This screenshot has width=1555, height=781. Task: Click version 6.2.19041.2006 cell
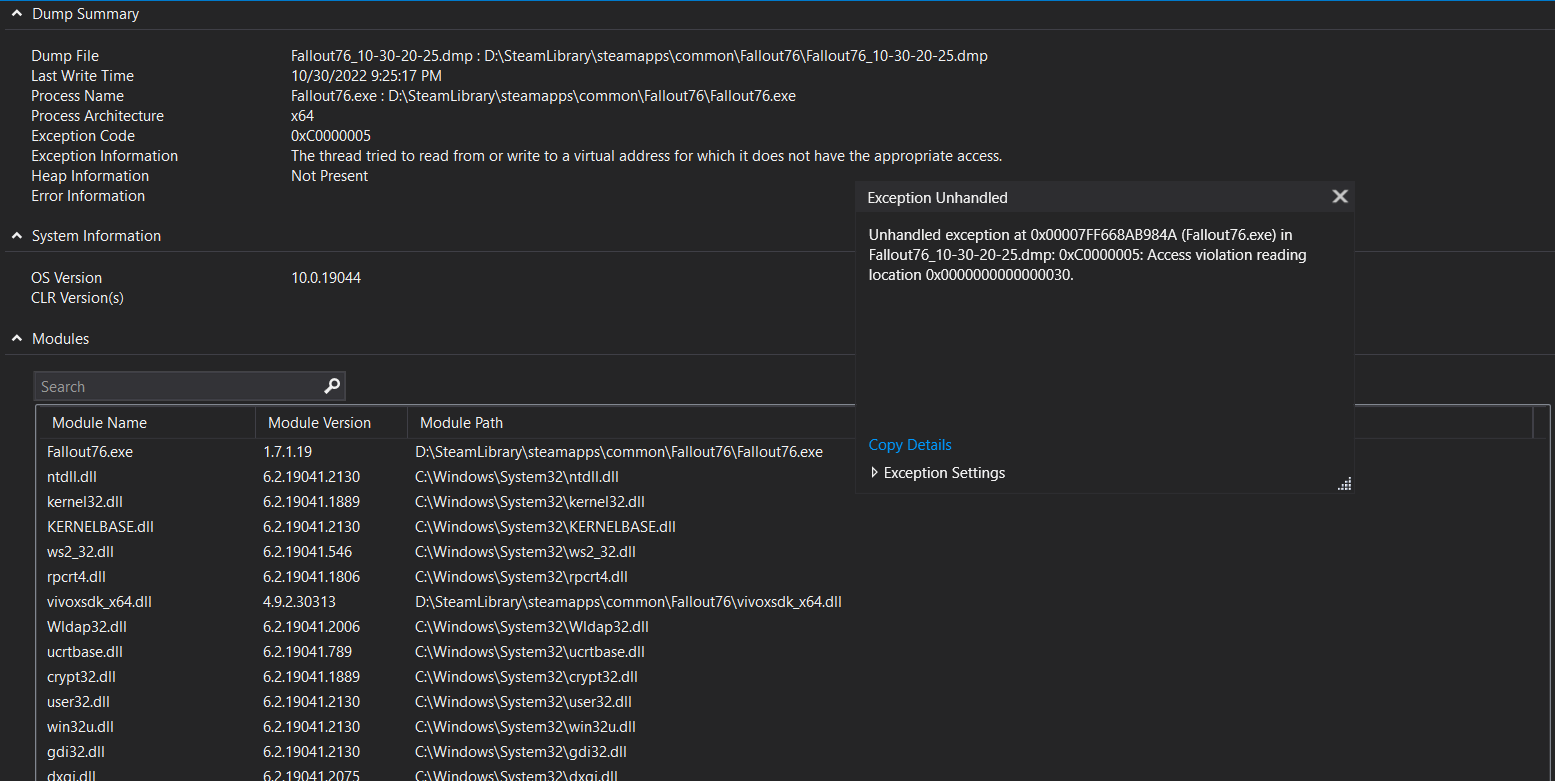312,627
